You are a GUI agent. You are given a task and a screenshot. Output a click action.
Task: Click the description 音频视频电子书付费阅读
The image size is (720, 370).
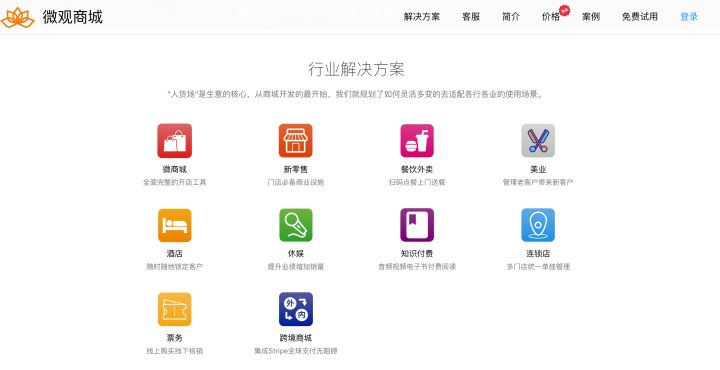[x=417, y=266]
